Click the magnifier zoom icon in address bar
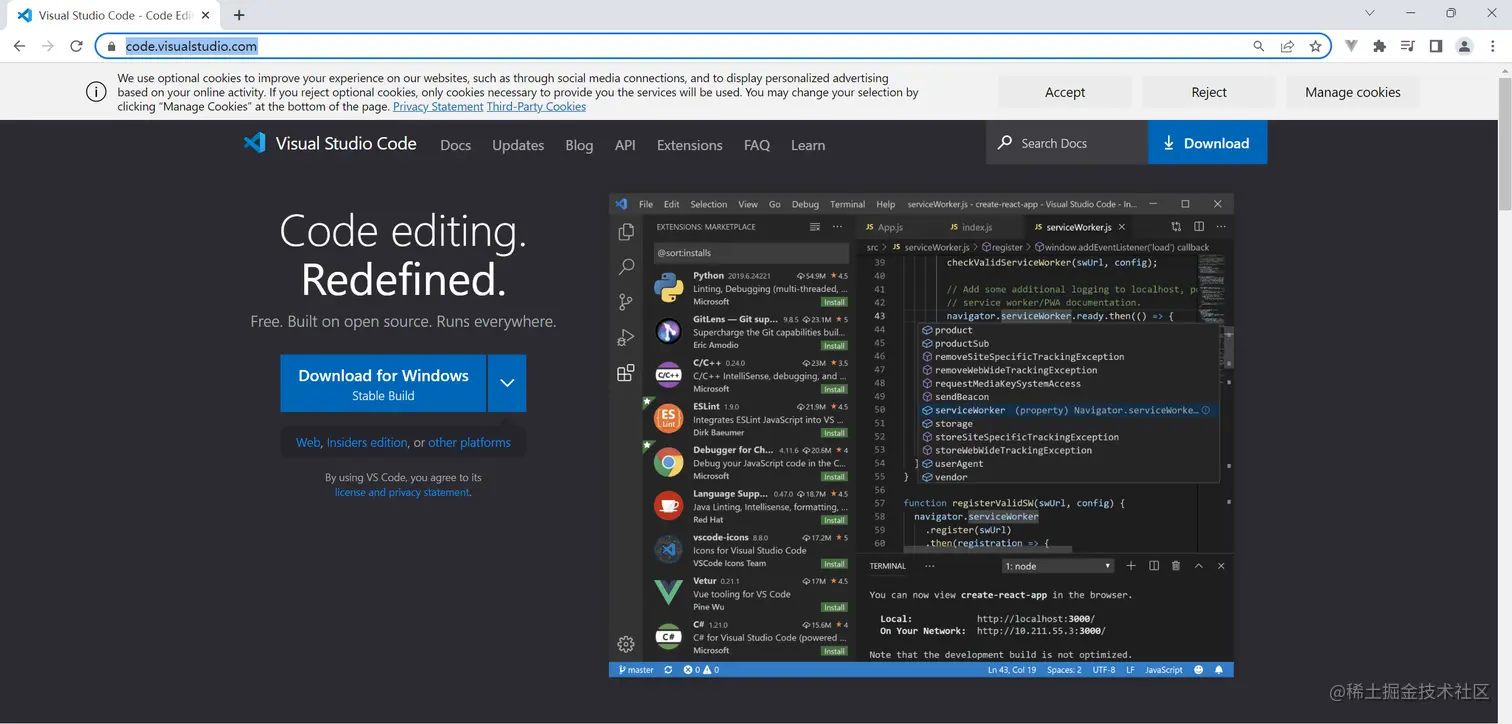 pos(1259,46)
